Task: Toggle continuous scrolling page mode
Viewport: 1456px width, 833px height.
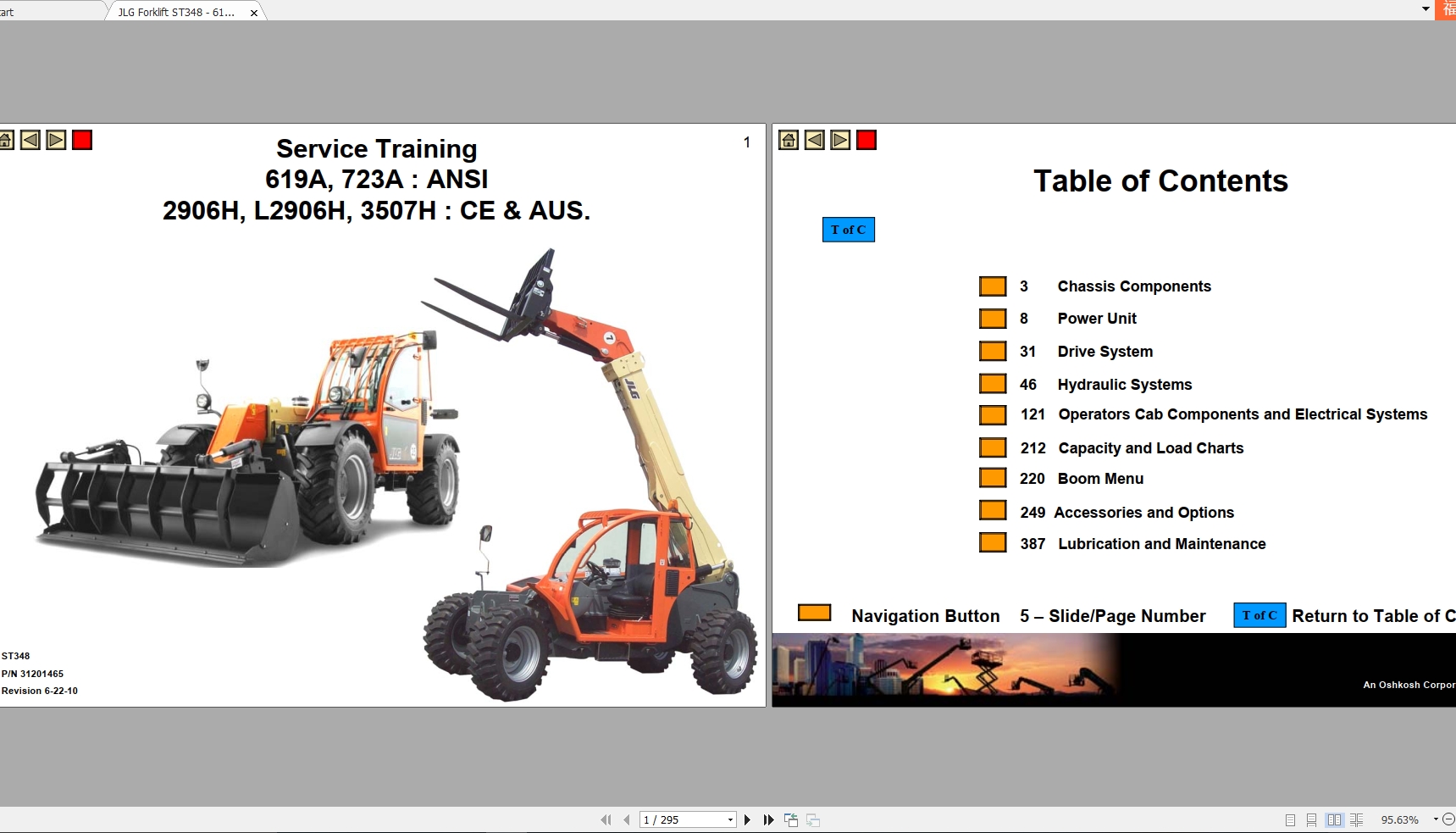Action: (x=1310, y=820)
